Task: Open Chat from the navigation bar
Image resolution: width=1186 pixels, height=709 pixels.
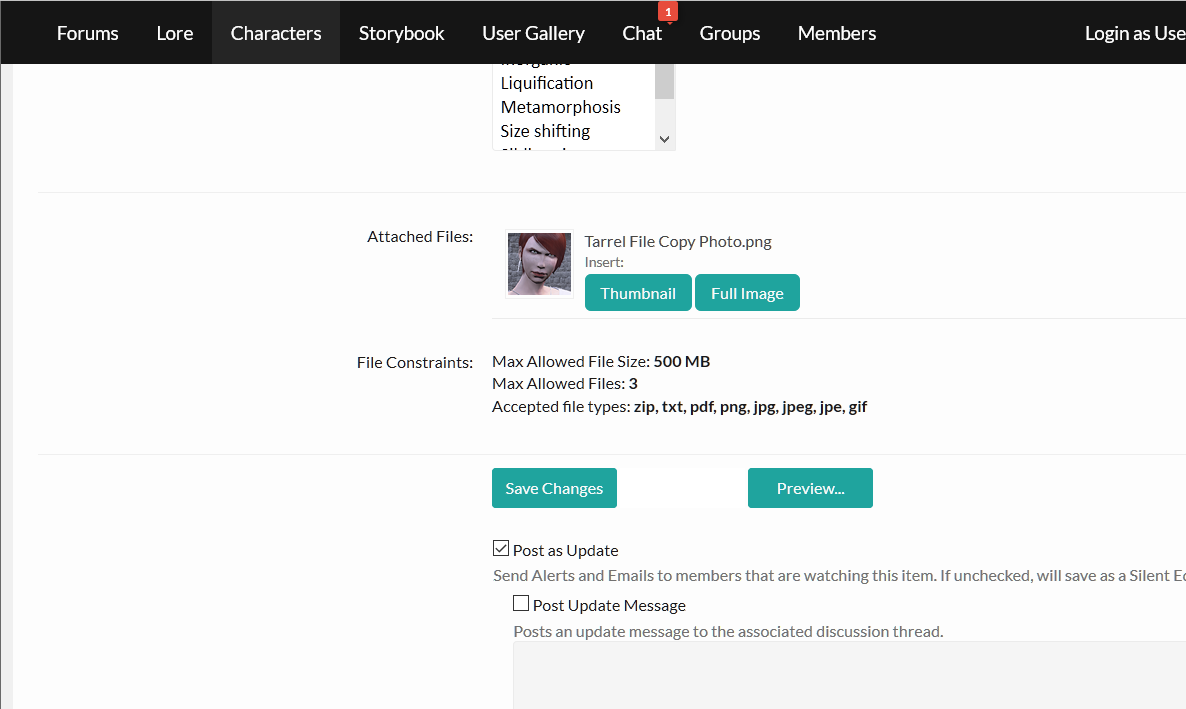Action: click(642, 33)
